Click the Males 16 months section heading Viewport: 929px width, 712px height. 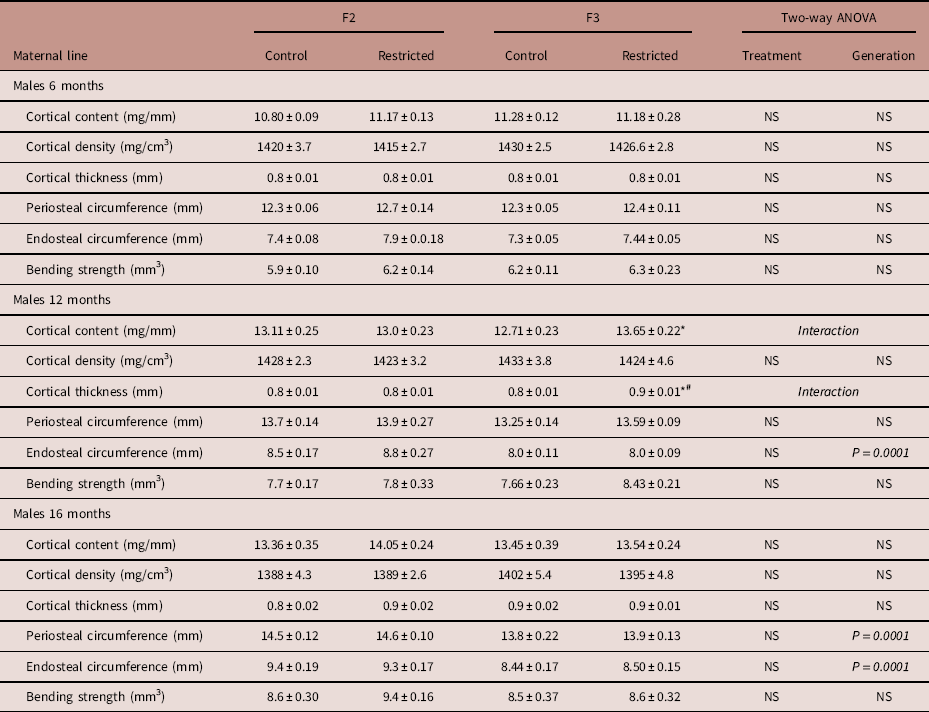[x=62, y=514]
